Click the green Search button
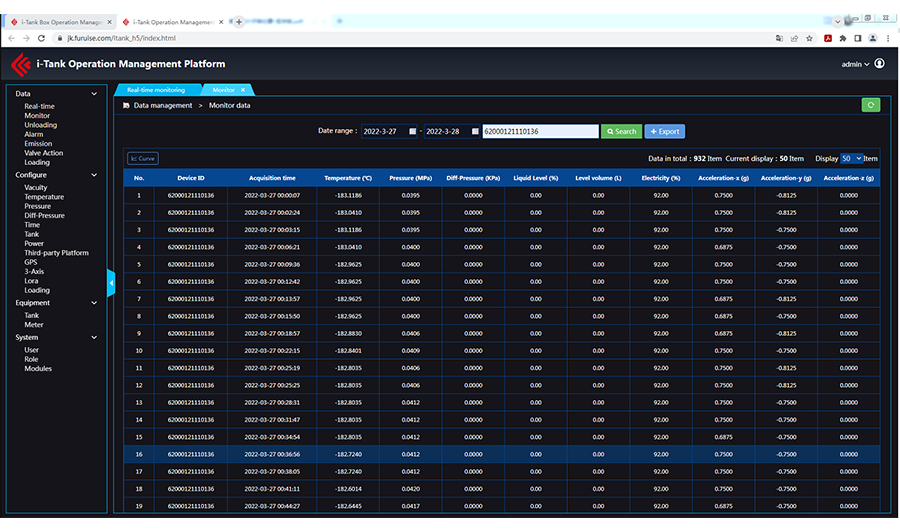This screenshot has height=530, width=900. tap(622, 131)
